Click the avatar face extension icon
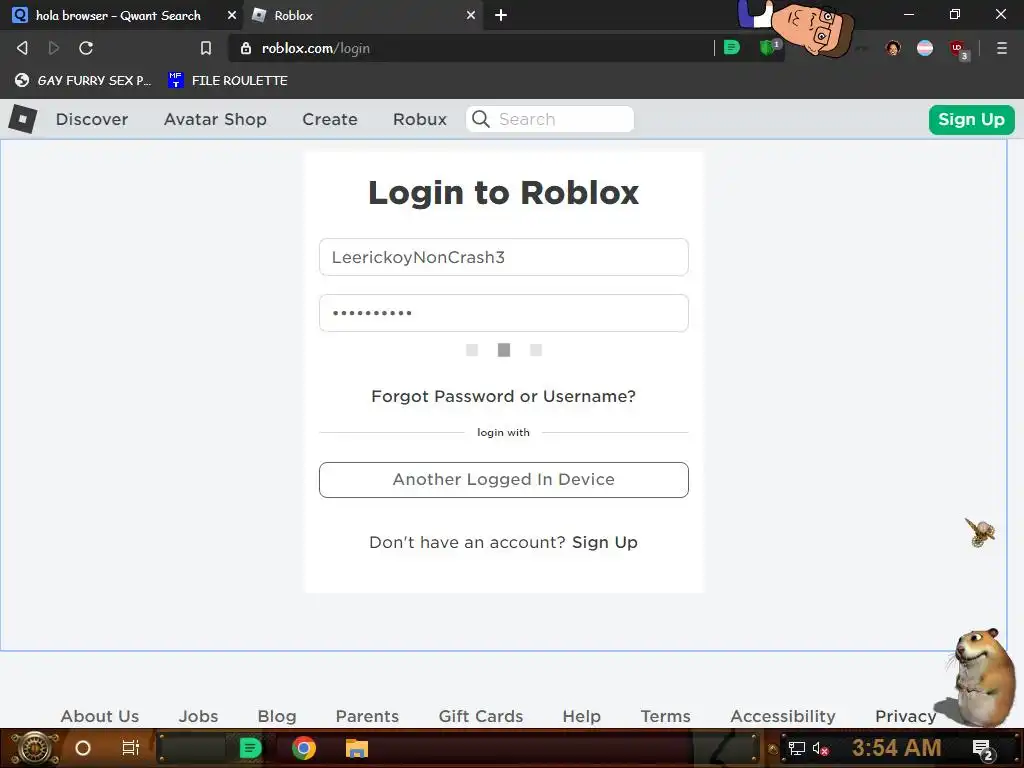 click(x=893, y=48)
